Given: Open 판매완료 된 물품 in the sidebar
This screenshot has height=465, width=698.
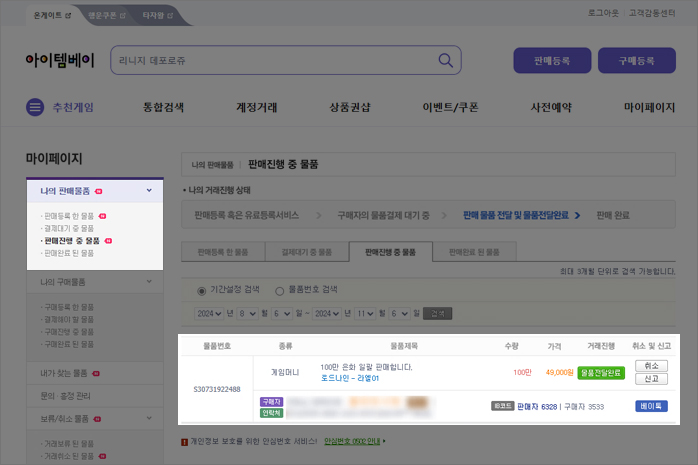Looking at the screenshot, I should [x=69, y=253].
